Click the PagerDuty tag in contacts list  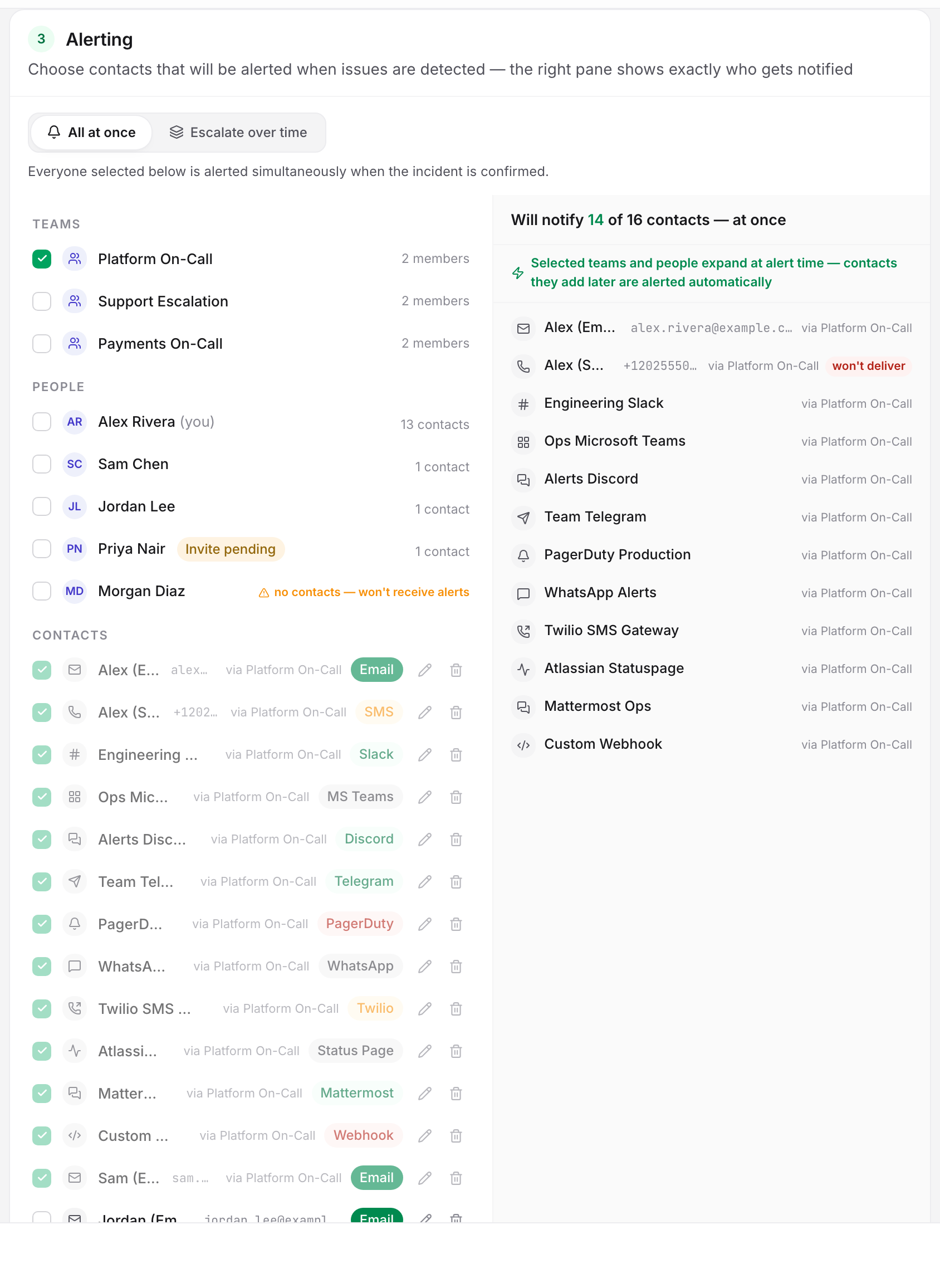coord(360,924)
